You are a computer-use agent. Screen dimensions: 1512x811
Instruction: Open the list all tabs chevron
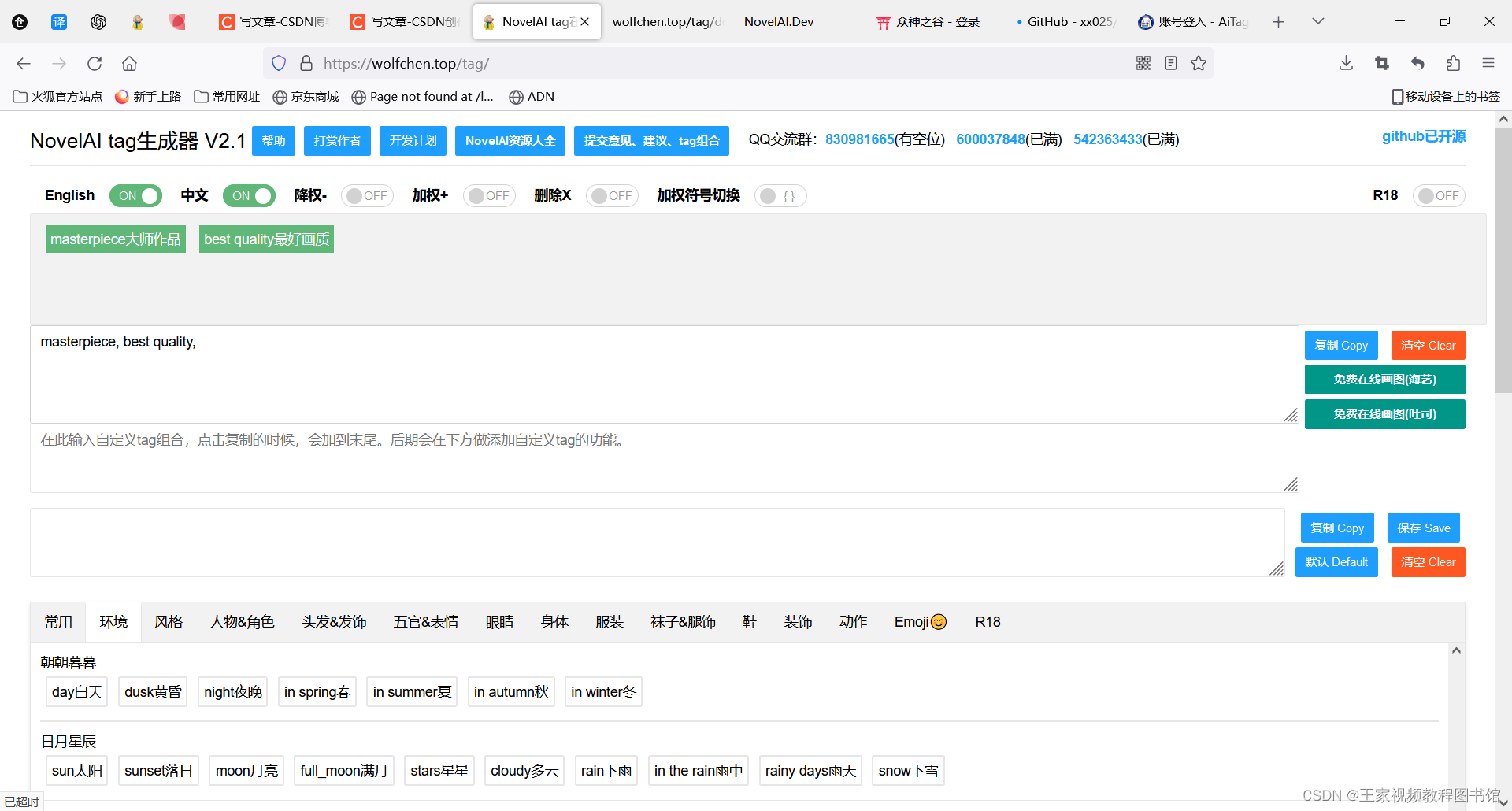1317,21
